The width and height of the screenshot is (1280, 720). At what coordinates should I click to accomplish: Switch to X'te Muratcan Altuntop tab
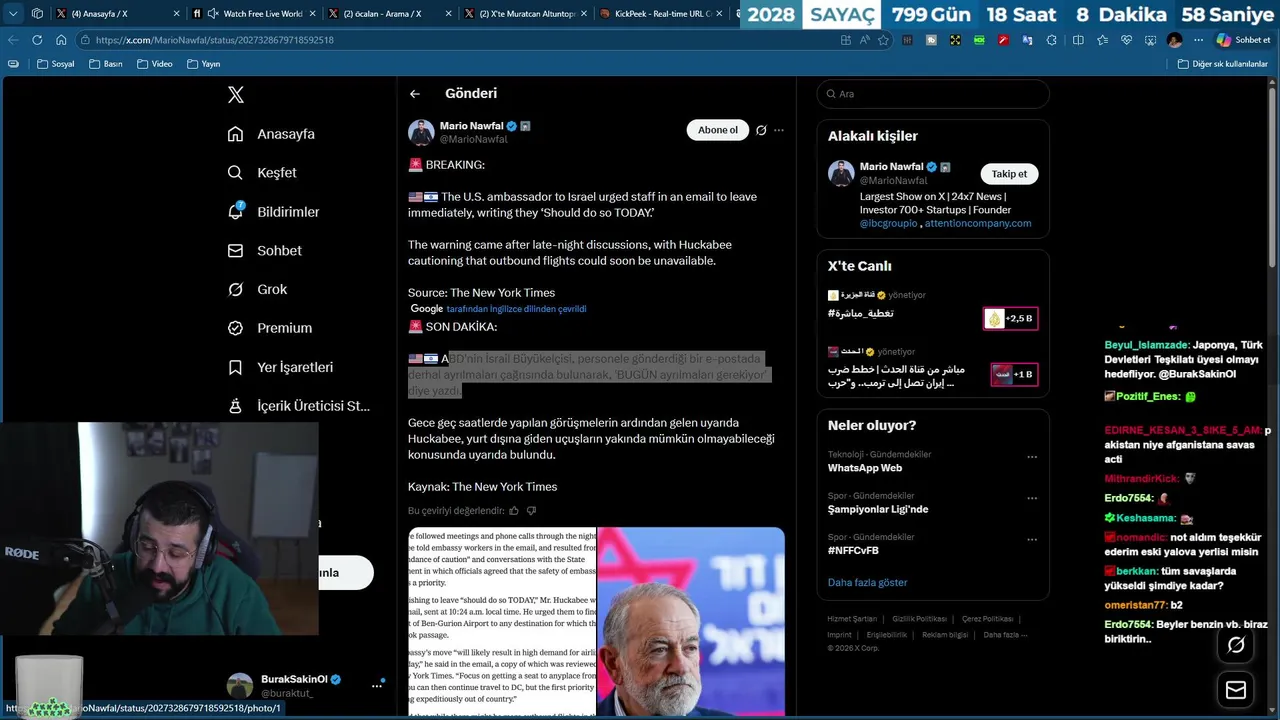(x=525, y=14)
